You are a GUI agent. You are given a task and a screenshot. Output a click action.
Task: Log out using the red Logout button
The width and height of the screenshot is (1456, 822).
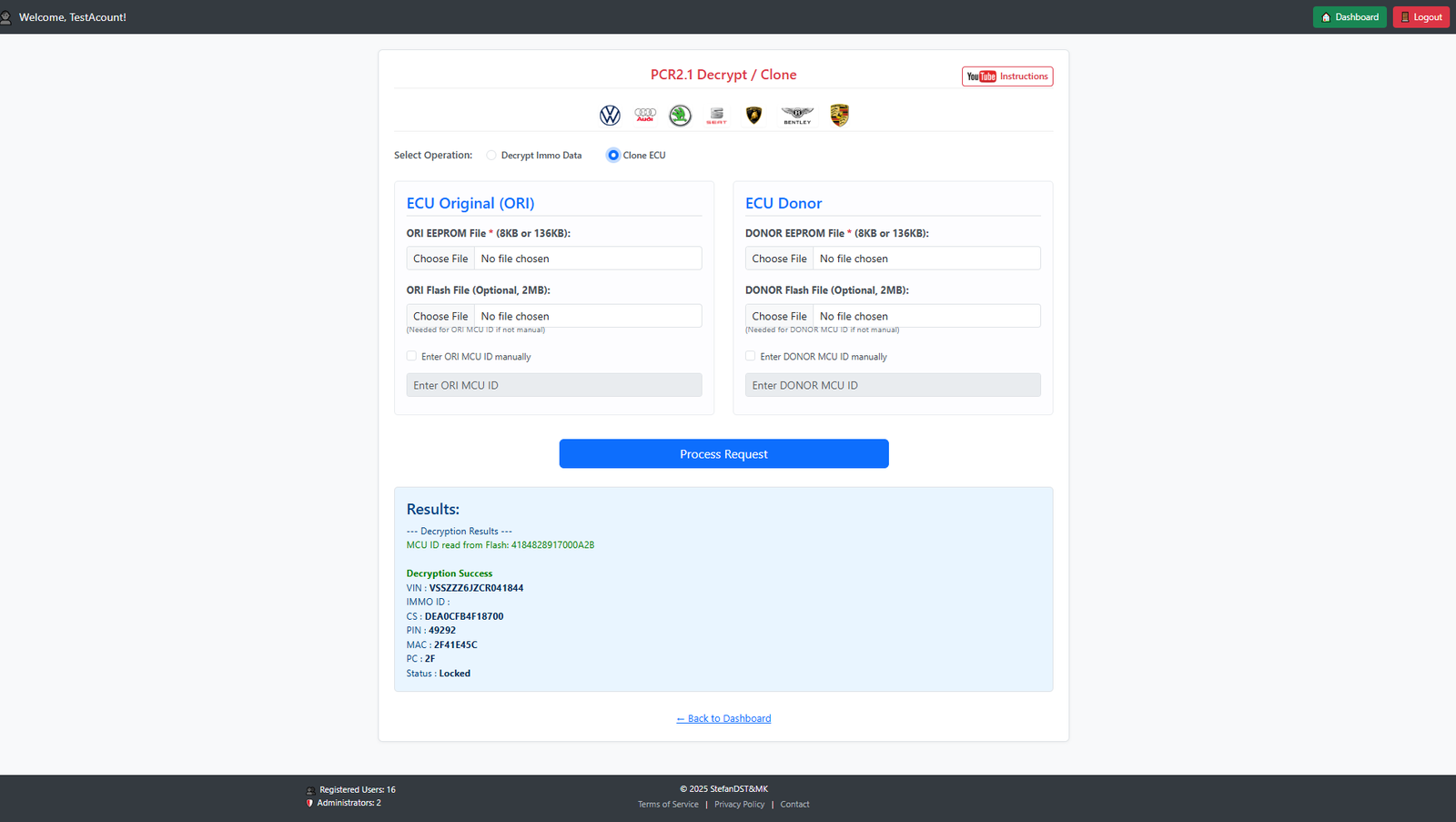coord(1421,17)
